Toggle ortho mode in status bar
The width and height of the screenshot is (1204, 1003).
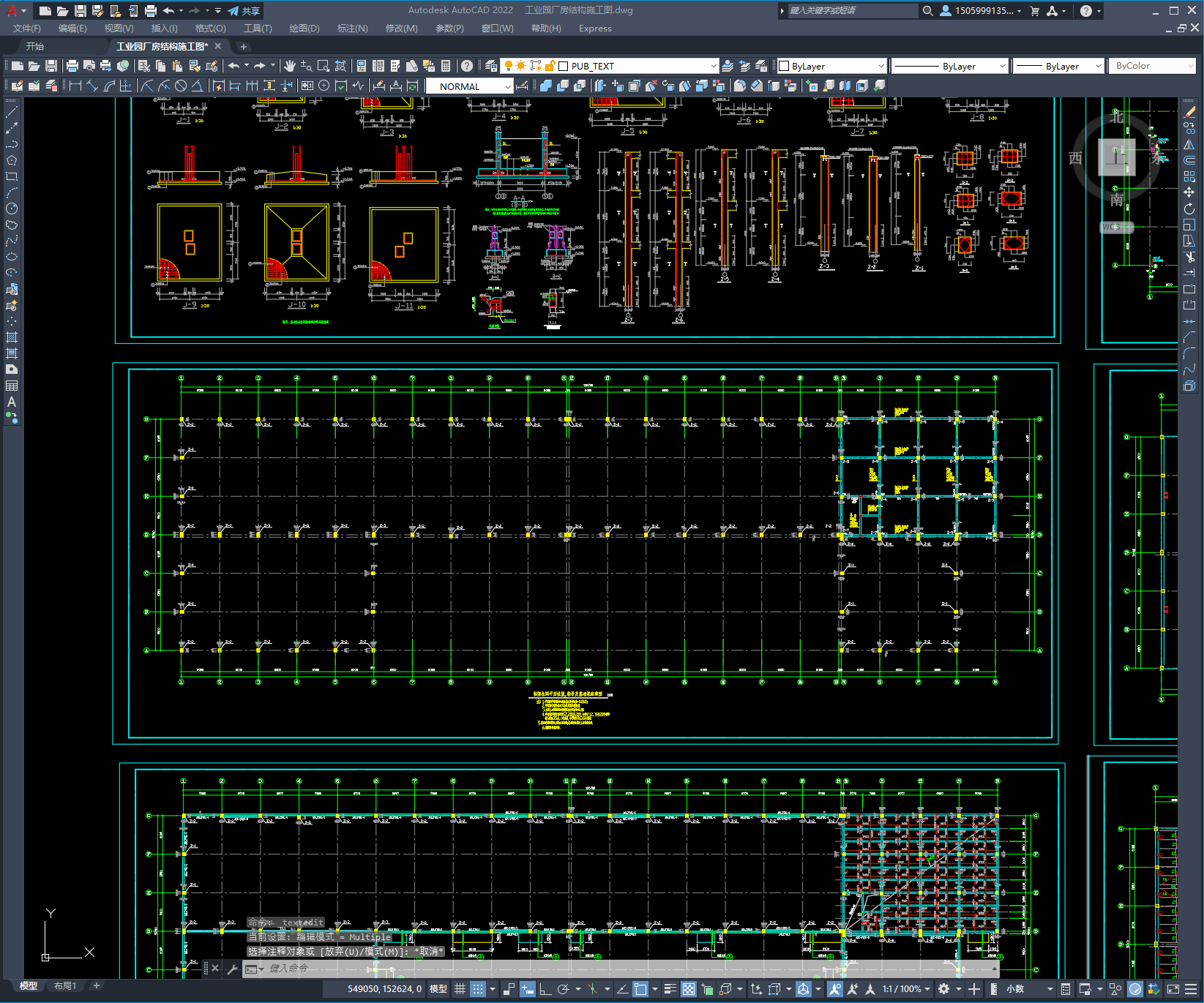[545, 989]
